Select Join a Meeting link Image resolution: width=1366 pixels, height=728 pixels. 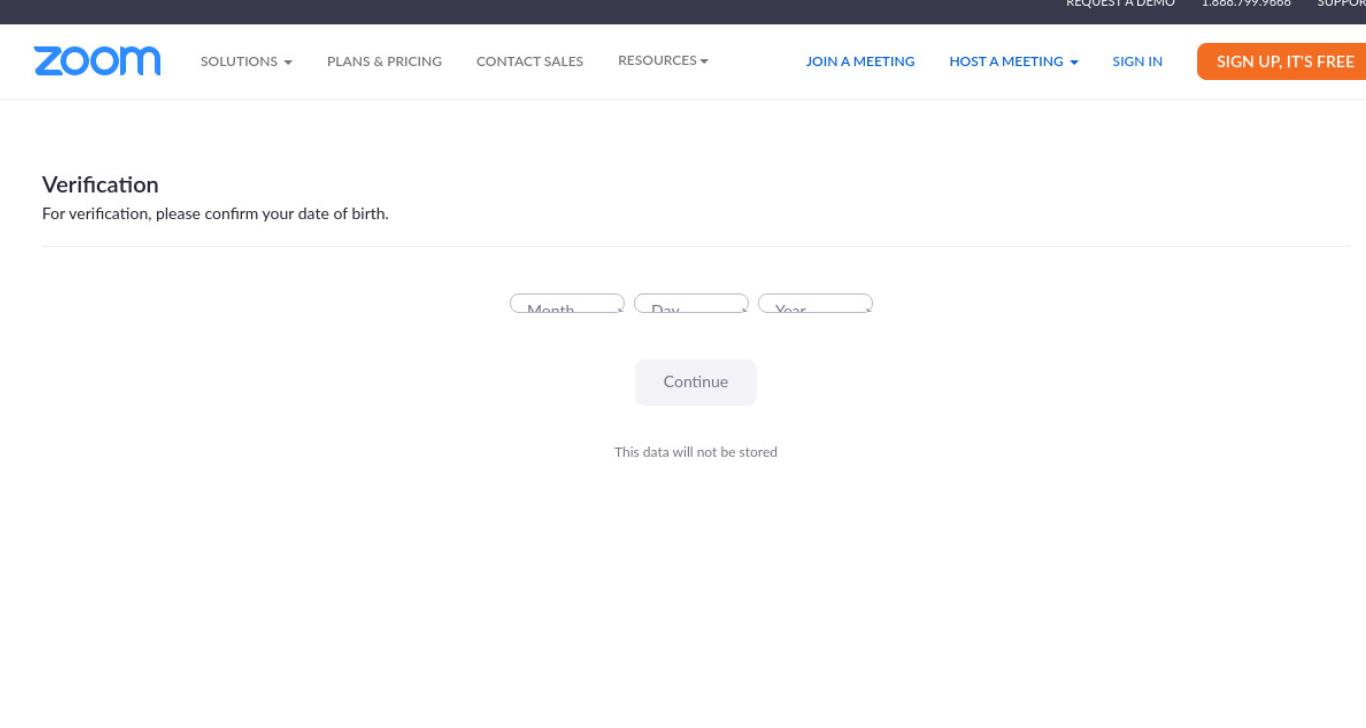[860, 61]
